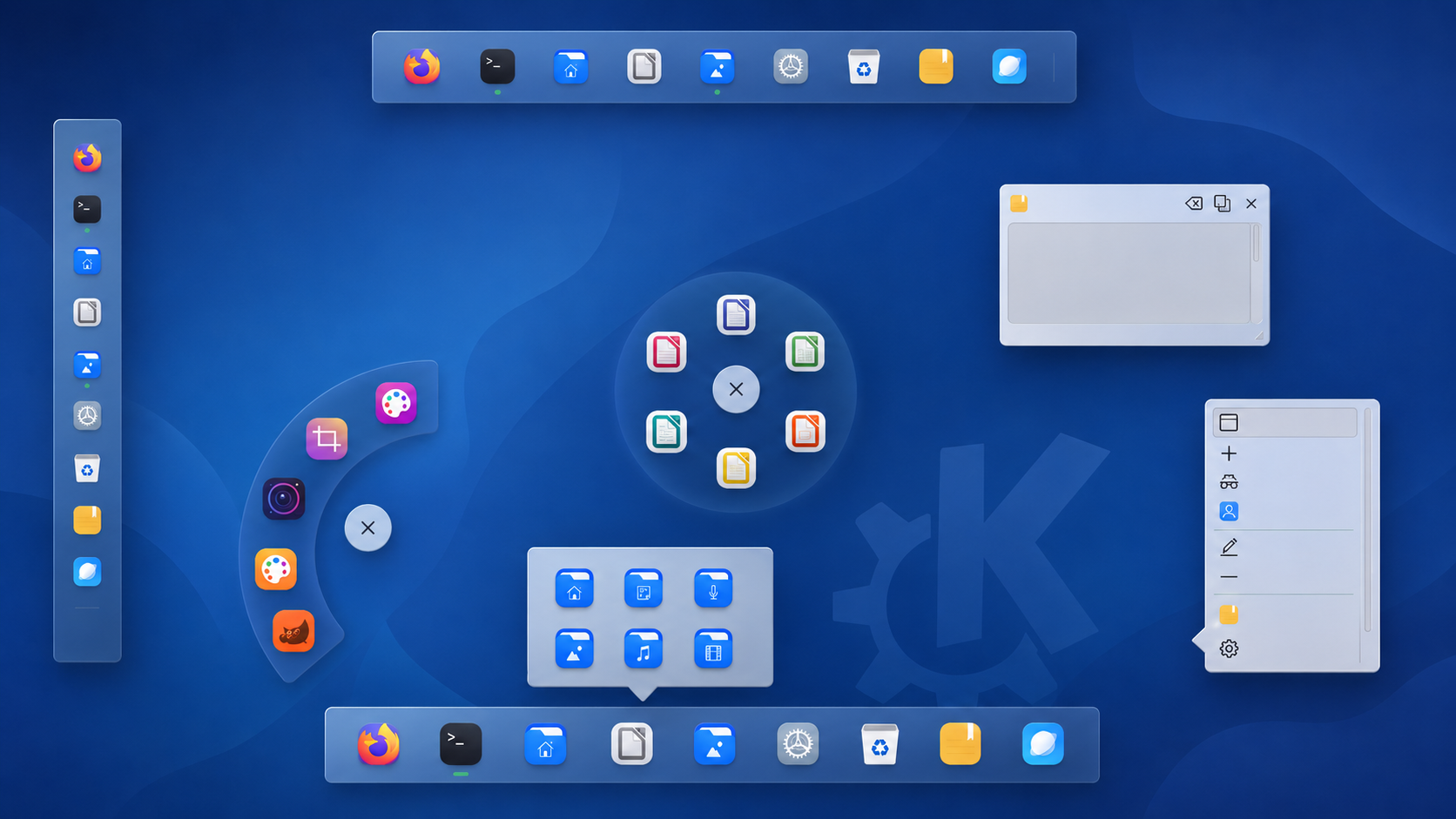Open Firefox from the top dock
Image resolution: width=1456 pixels, height=819 pixels.
point(421,66)
